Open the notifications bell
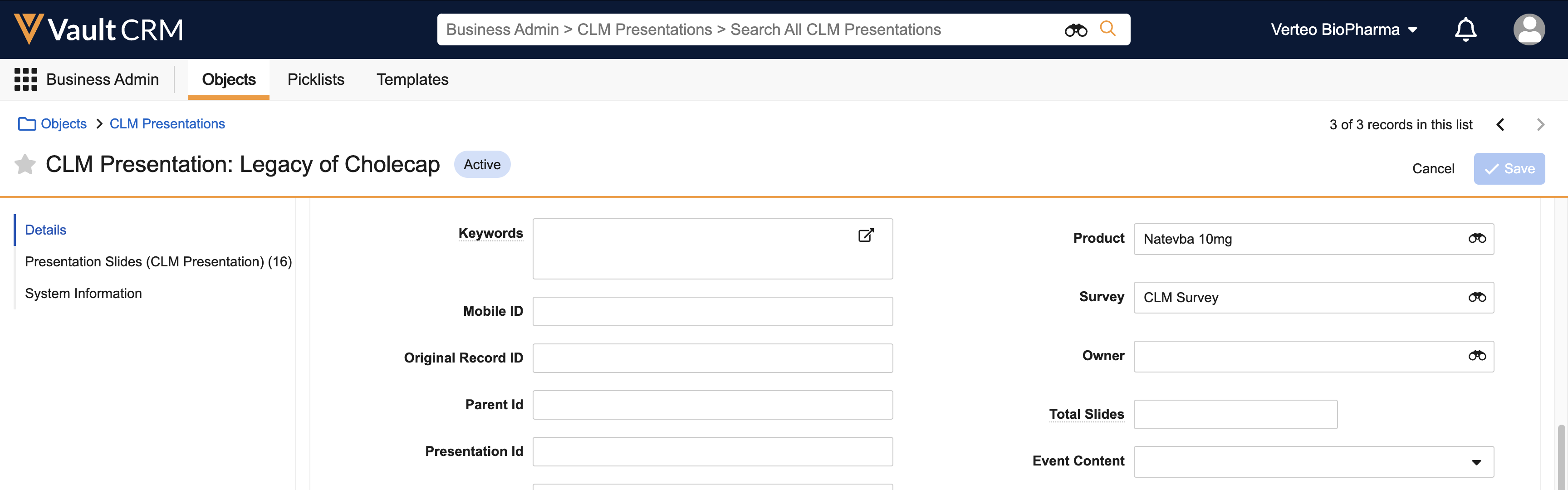Viewport: 1568px width, 490px height. click(x=1465, y=29)
